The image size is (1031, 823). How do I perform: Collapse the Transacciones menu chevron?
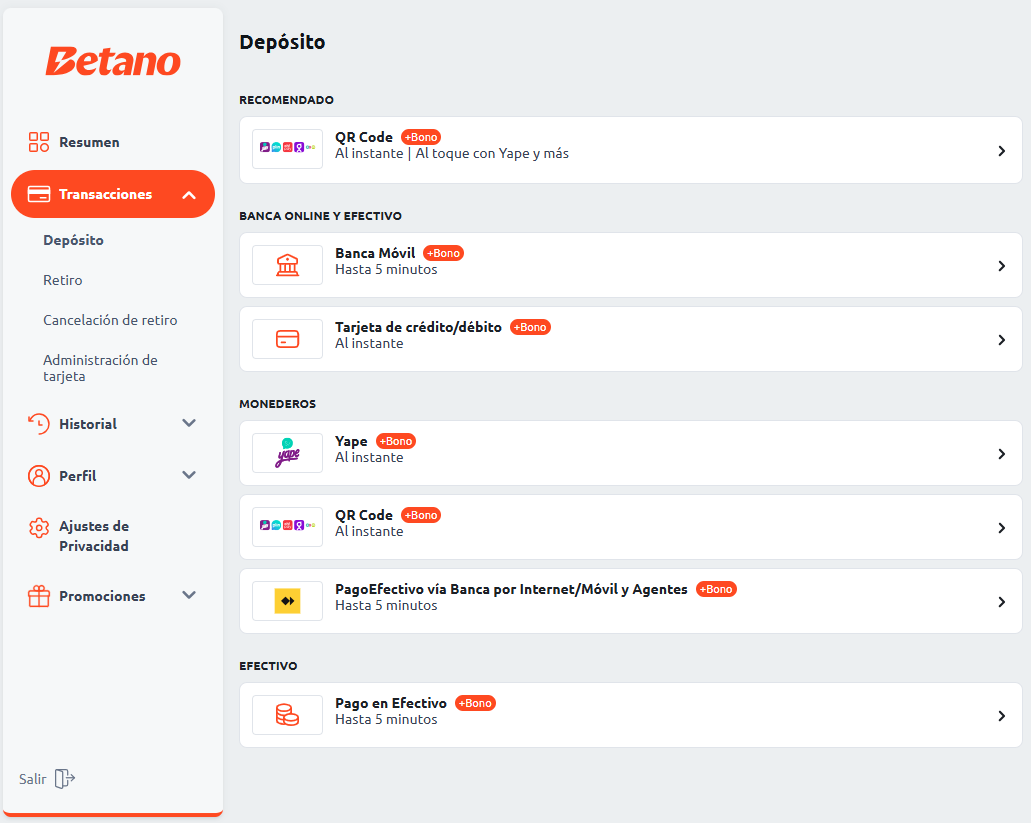(x=189, y=195)
